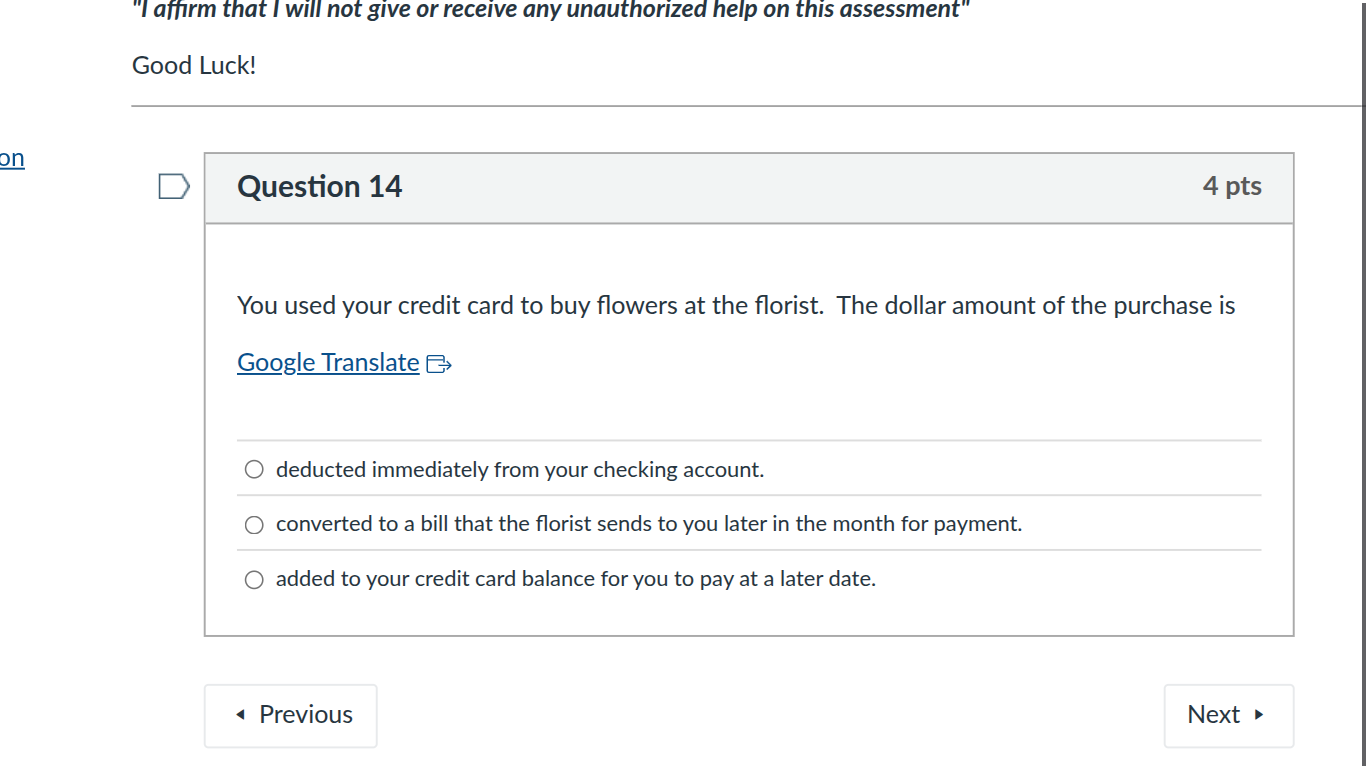Viewport: 1366px width, 768px height.
Task: Choose the 'converted to a bill' answer option
Action: [x=254, y=523]
